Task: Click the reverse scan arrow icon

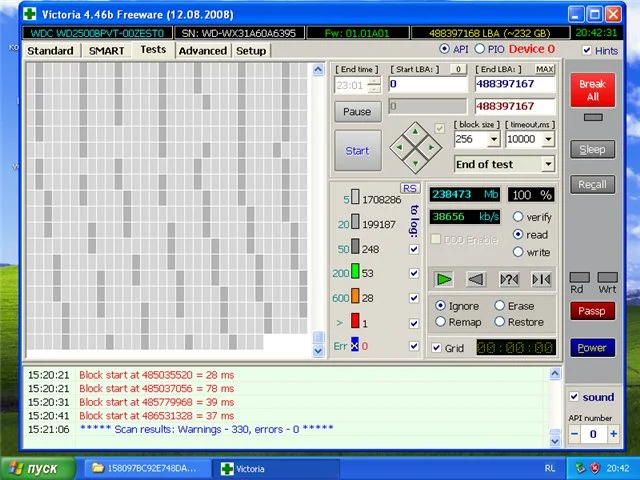Action: [x=476, y=279]
